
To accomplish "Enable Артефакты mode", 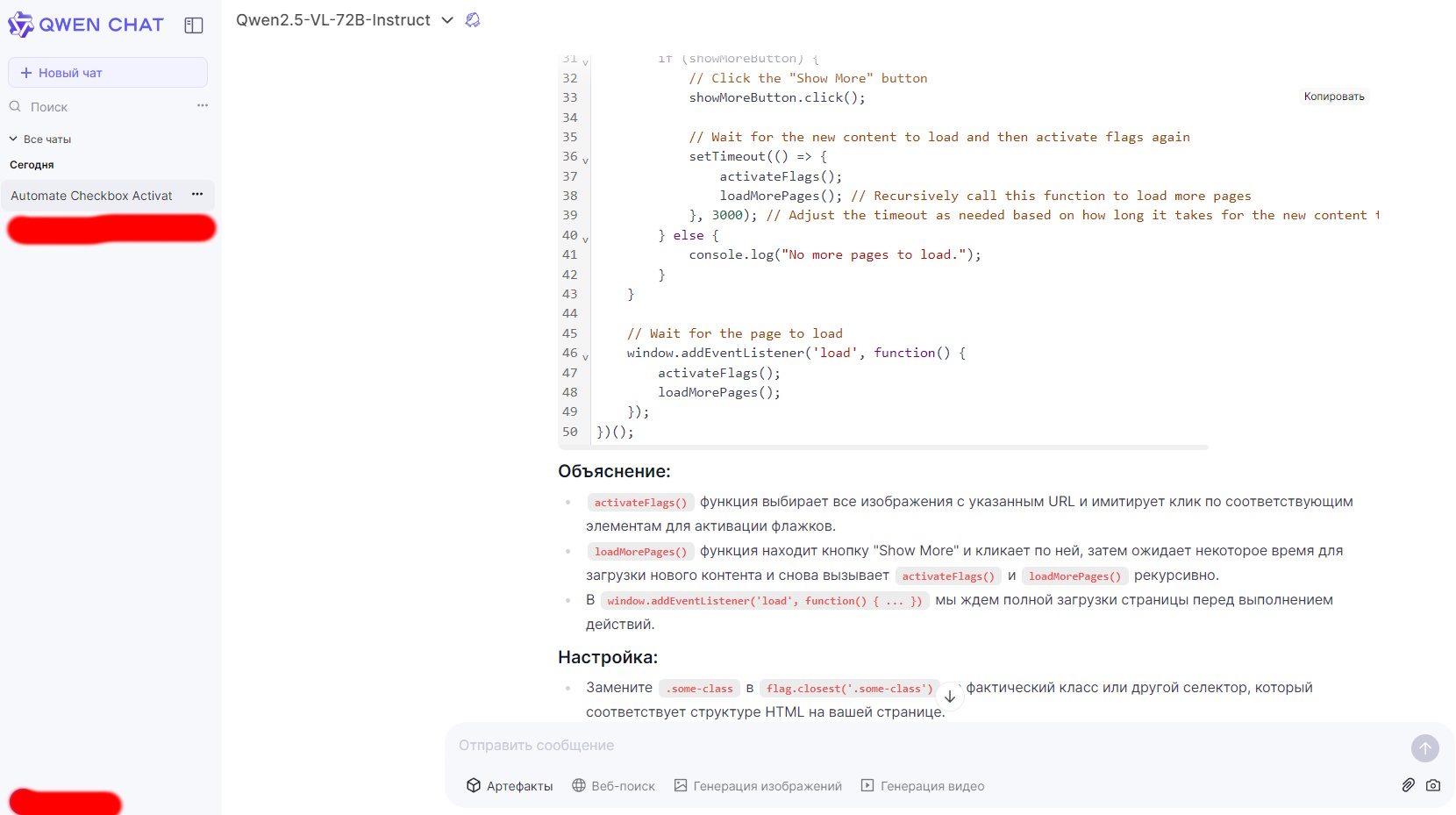I will tap(510, 786).
